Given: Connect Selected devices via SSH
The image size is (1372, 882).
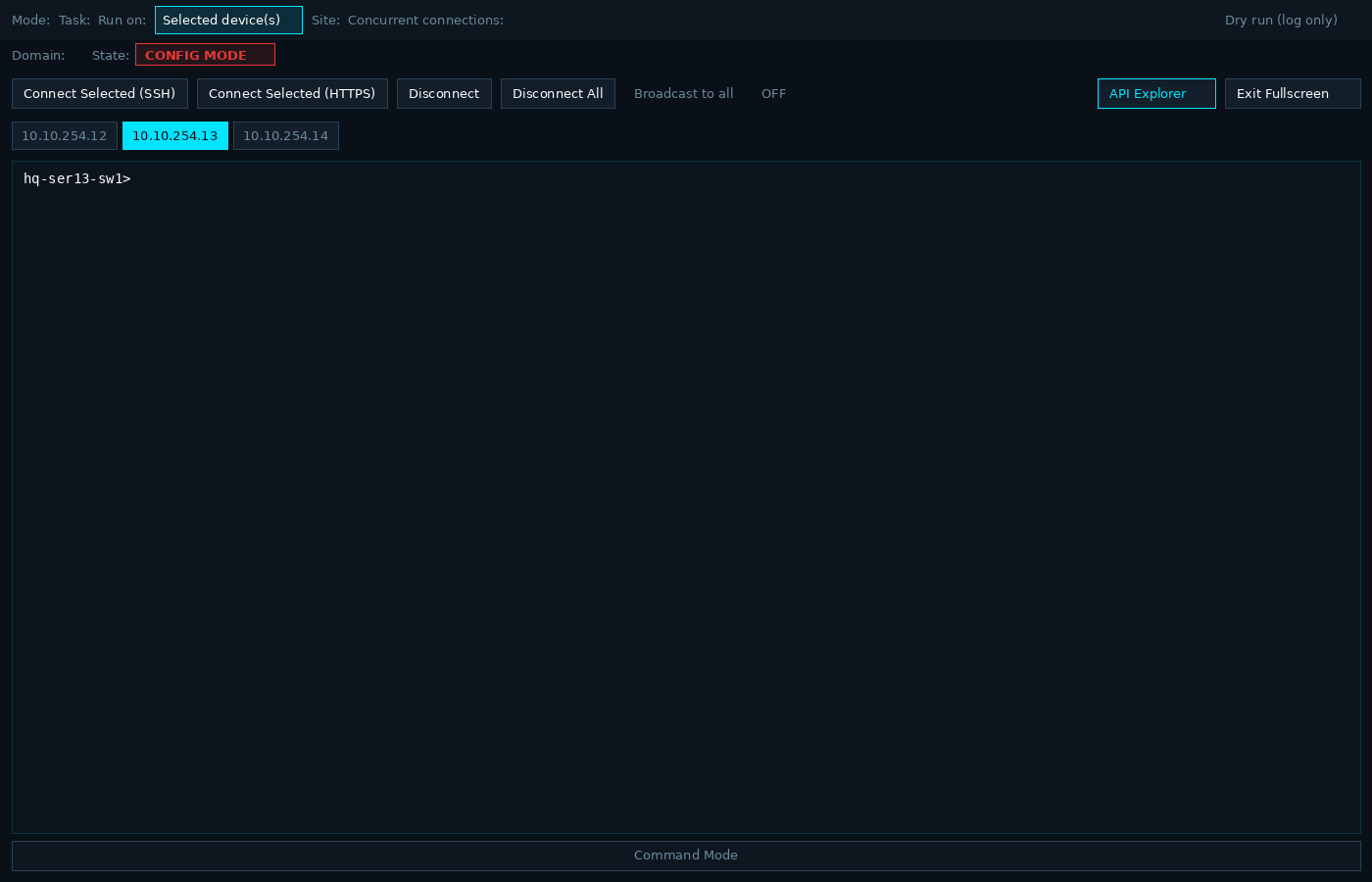Looking at the screenshot, I should click(x=99, y=93).
